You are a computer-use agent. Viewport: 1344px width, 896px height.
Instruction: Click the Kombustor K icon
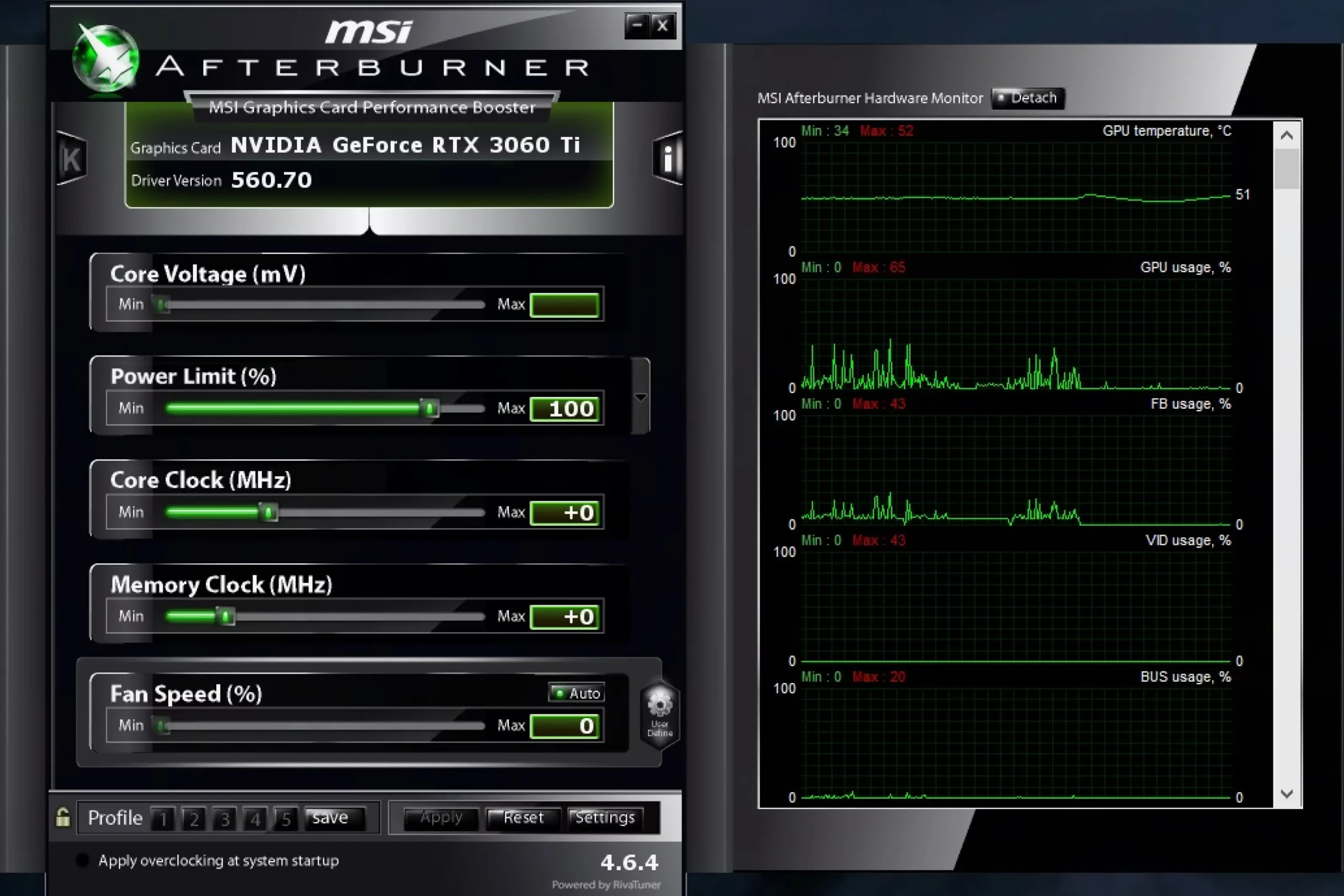click(72, 159)
